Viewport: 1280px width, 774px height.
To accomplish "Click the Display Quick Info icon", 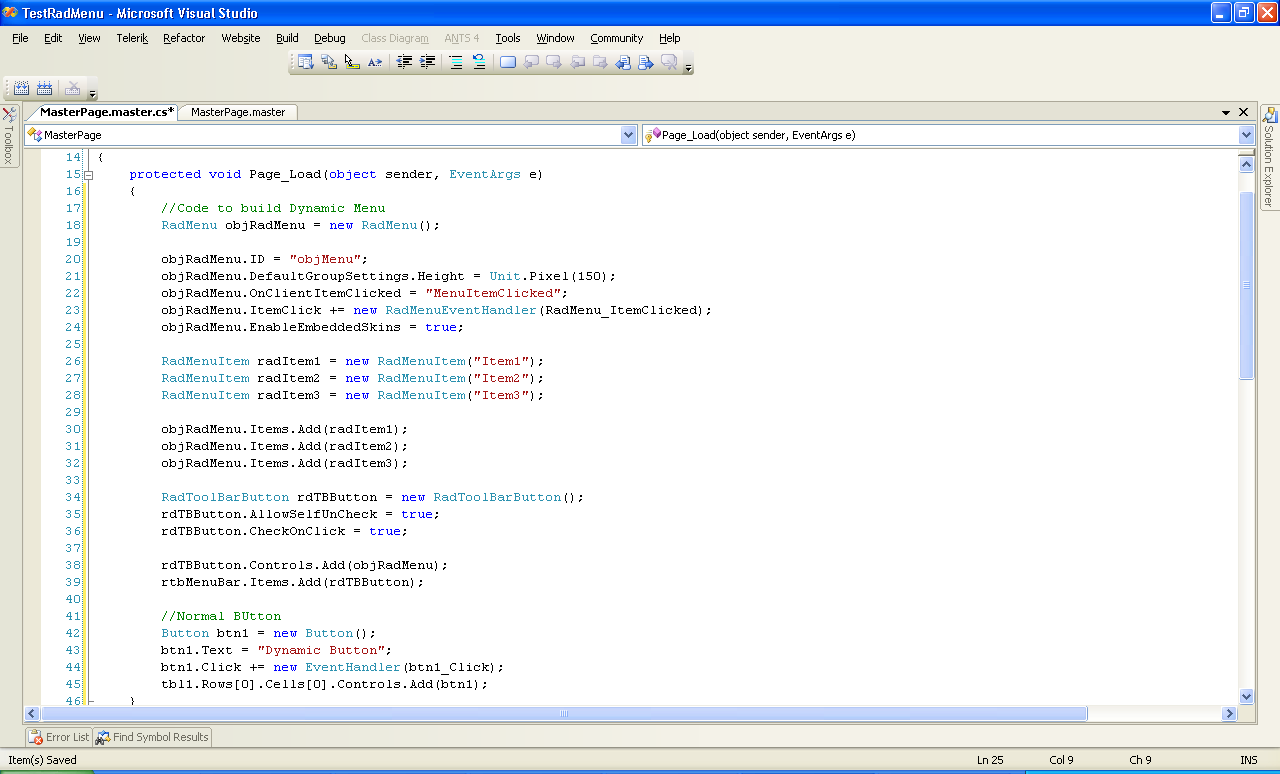I will (x=351, y=62).
